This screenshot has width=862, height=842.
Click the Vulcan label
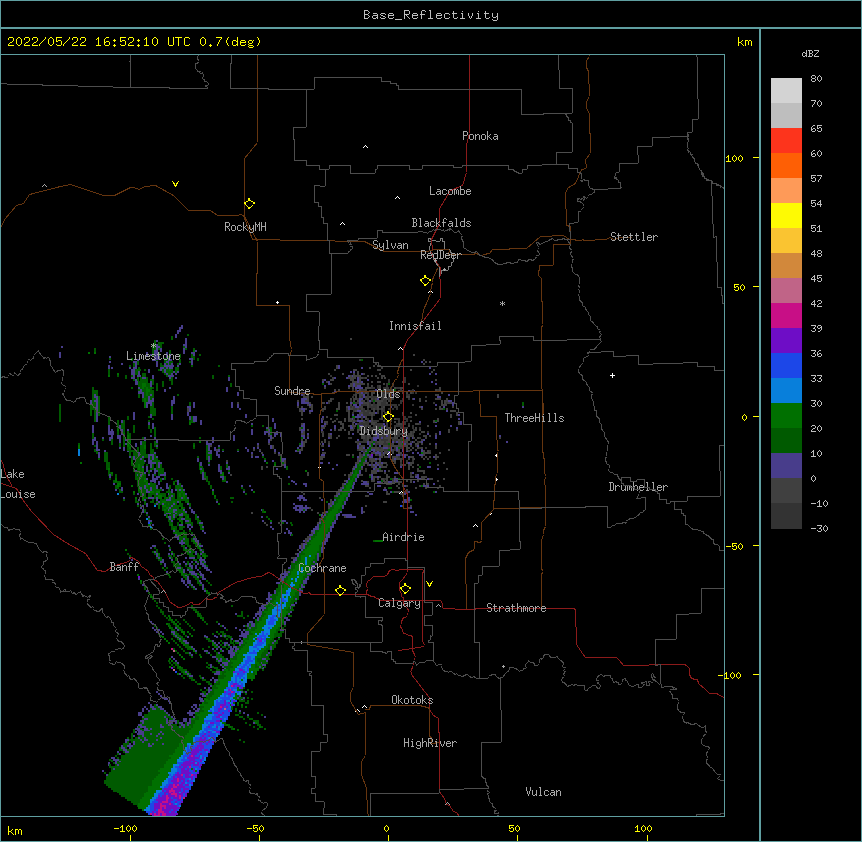pos(543,792)
